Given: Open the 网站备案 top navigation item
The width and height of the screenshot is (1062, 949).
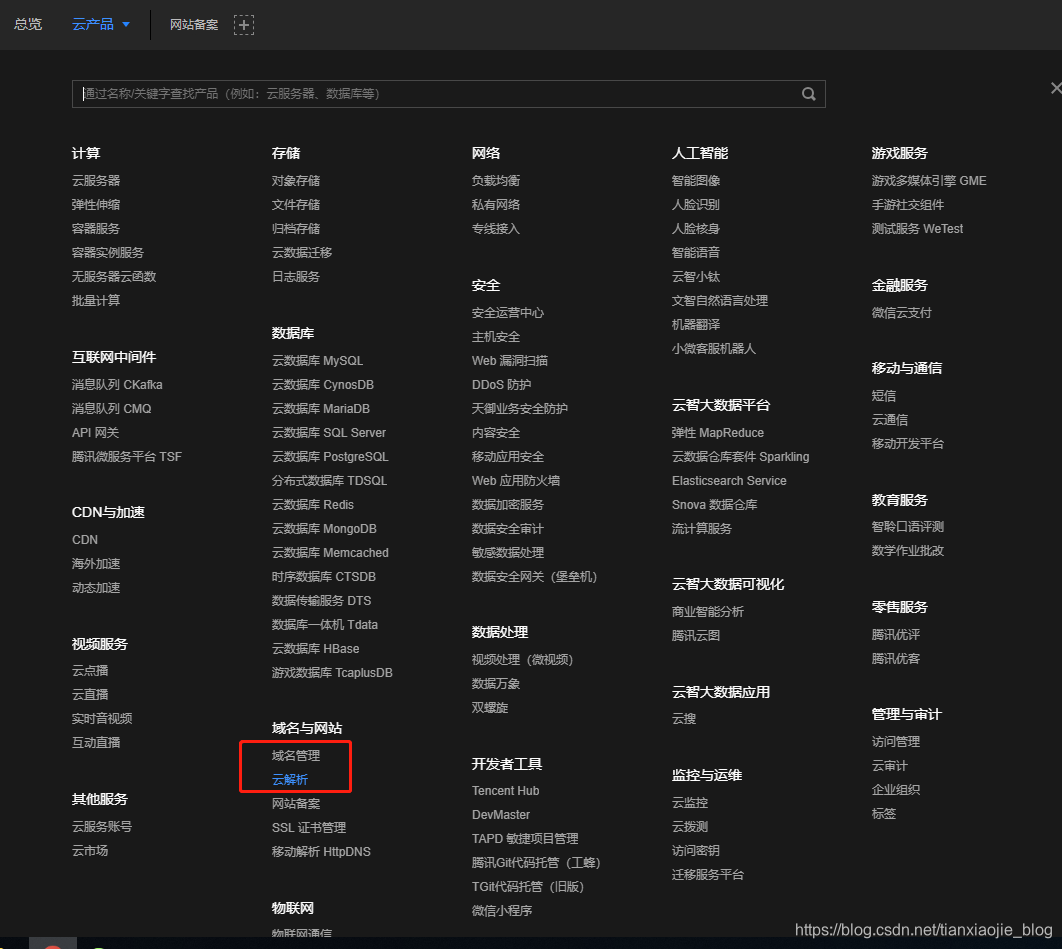Looking at the screenshot, I should coord(194,25).
